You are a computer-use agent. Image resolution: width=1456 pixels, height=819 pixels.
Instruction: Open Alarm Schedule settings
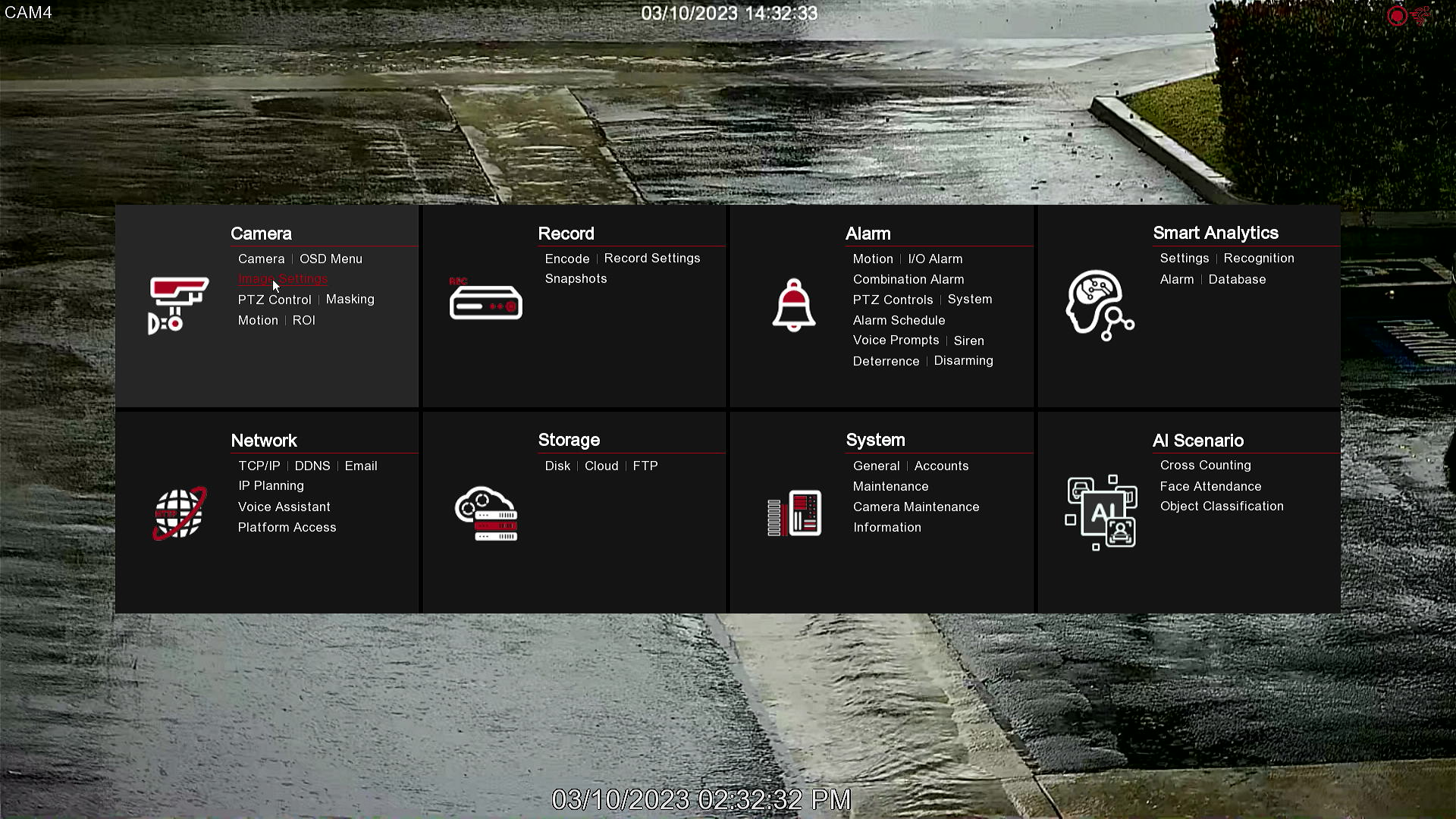(899, 320)
